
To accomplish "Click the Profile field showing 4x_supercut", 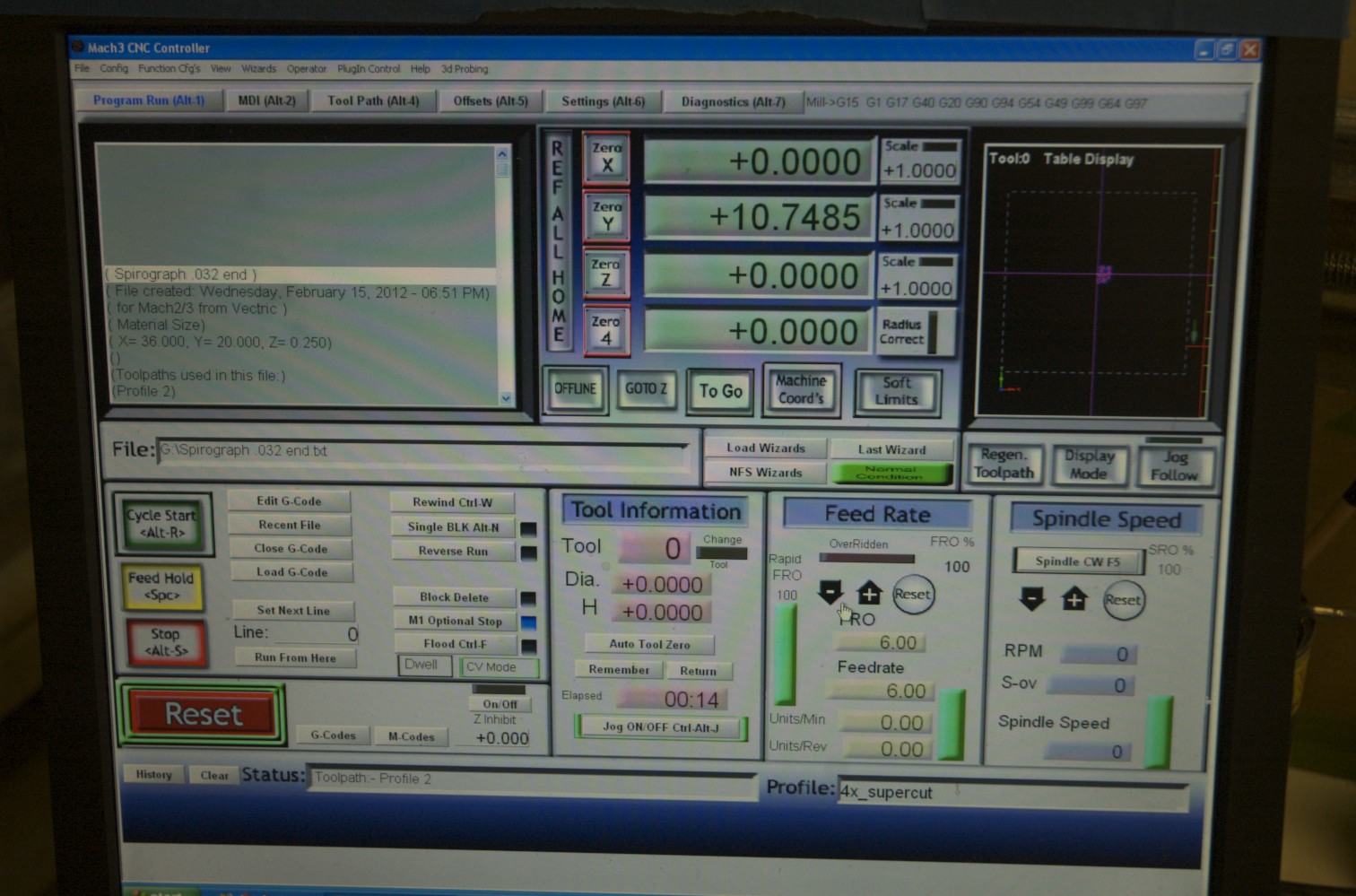I will (x=1013, y=793).
